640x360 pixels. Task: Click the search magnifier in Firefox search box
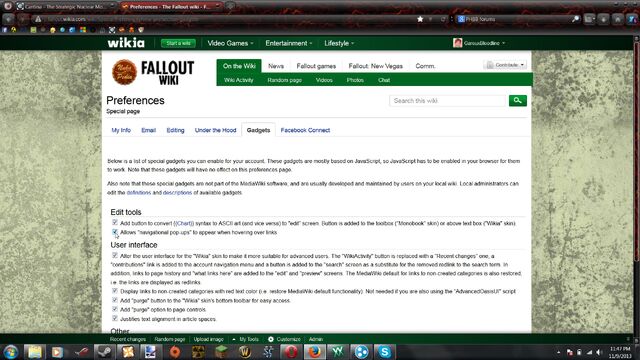coord(576,19)
